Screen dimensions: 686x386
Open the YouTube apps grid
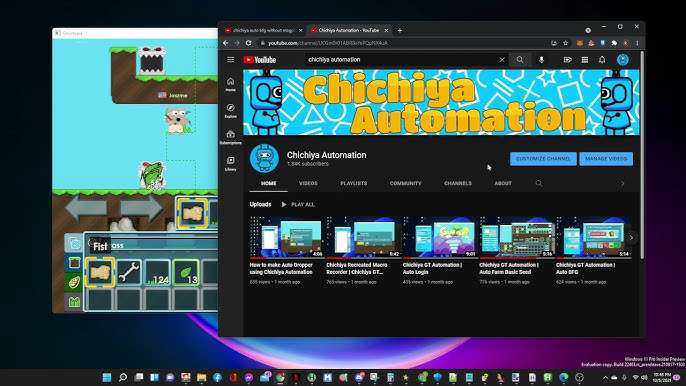[584, 60]
